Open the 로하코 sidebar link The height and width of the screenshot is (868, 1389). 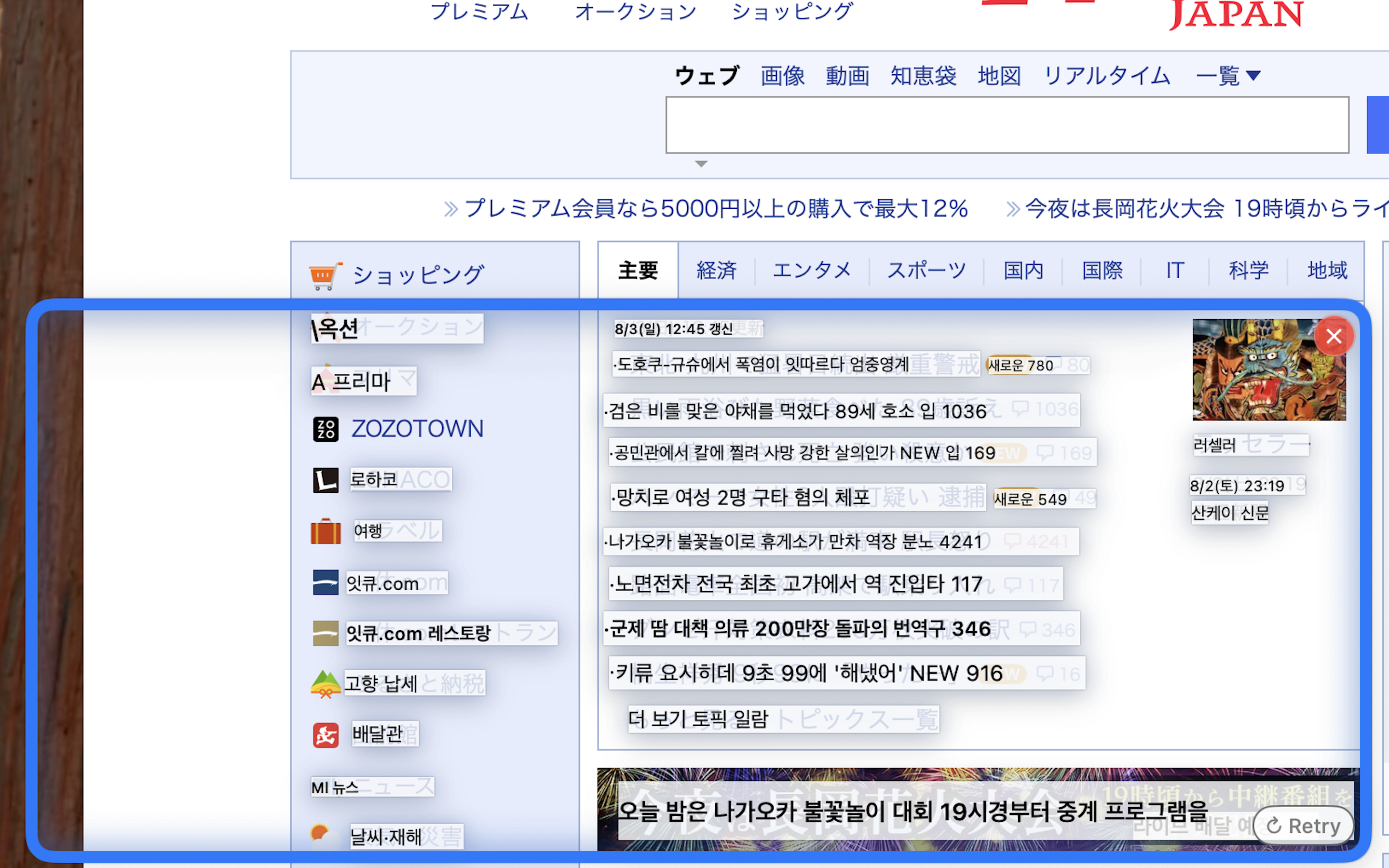[x=401, y=479]
